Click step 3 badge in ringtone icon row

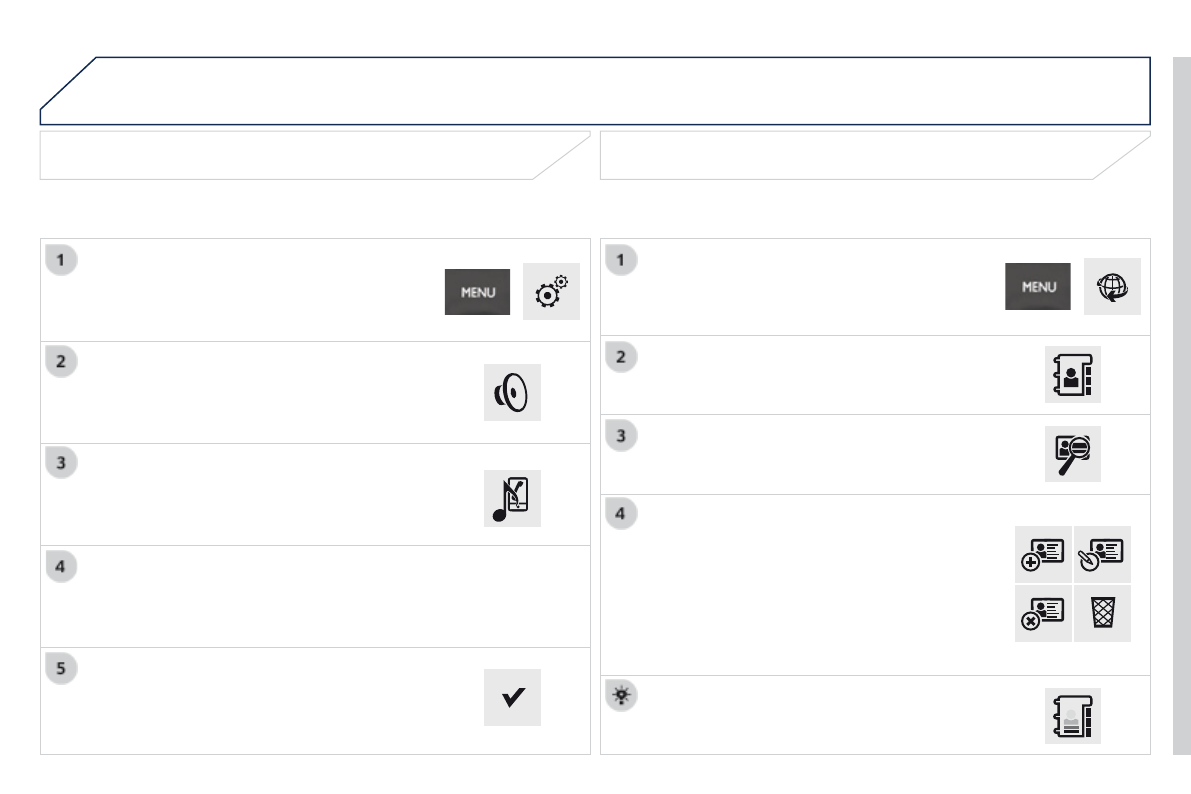pyautogui.click(x=61, y=464)
